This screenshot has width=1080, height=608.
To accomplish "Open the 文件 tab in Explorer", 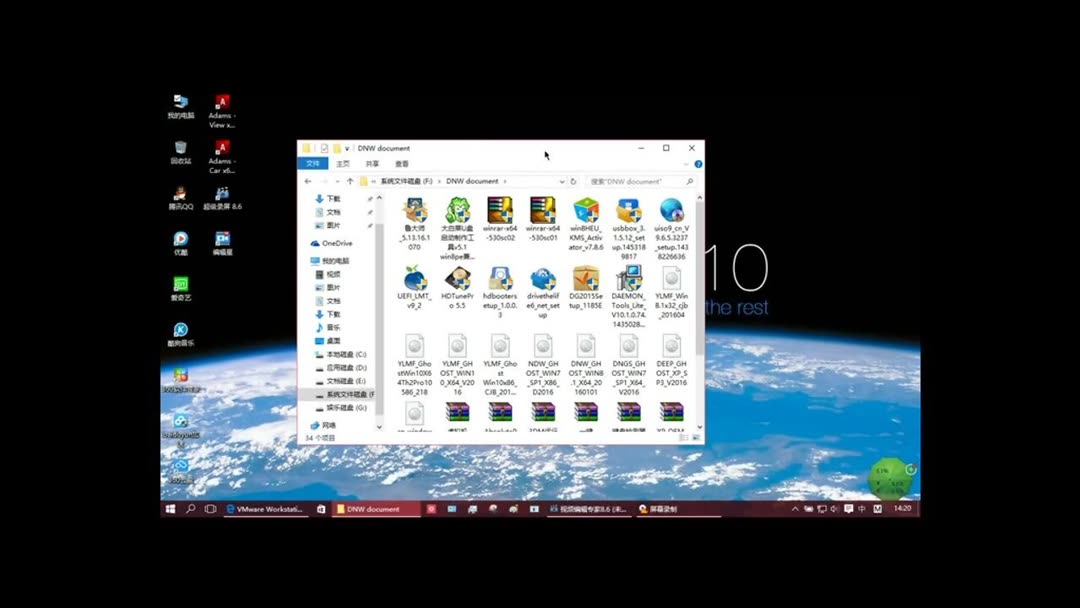I will 313,164.
